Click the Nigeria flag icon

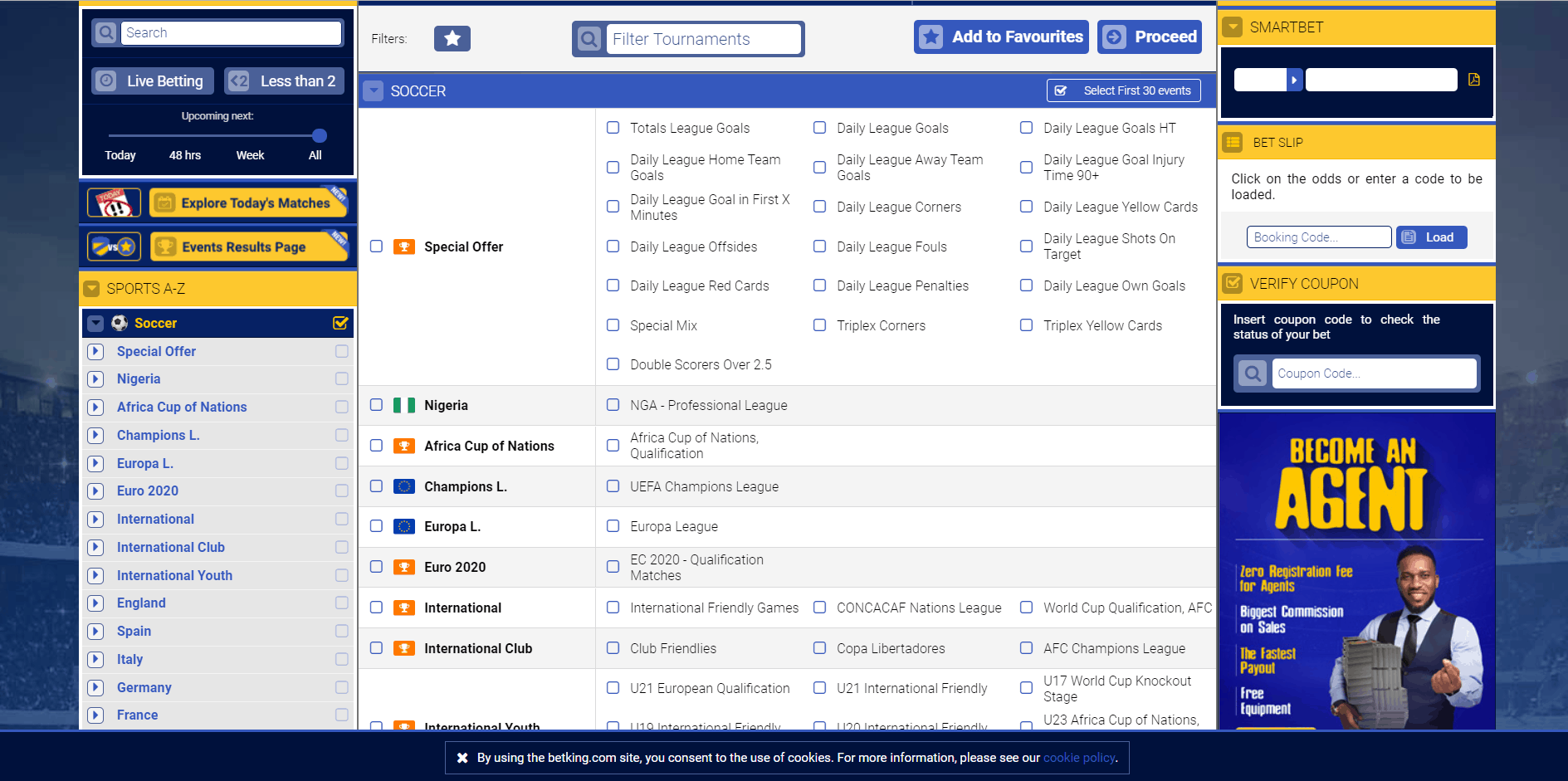pyautogui.click(x=404, y=405)
